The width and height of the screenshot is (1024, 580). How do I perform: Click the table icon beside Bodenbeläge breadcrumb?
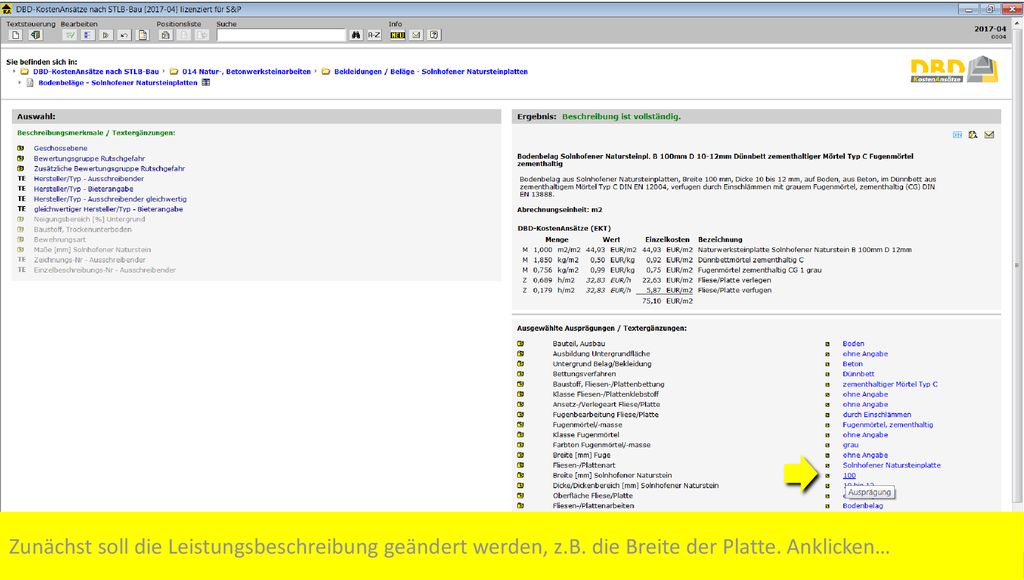click(206, 83)
